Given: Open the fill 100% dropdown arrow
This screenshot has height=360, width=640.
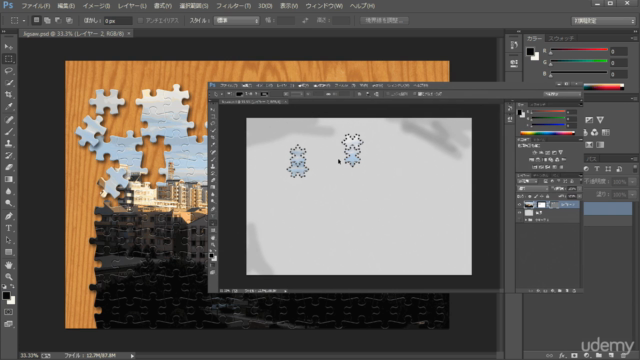Looking at the screenshot, I should coord(632,194).
